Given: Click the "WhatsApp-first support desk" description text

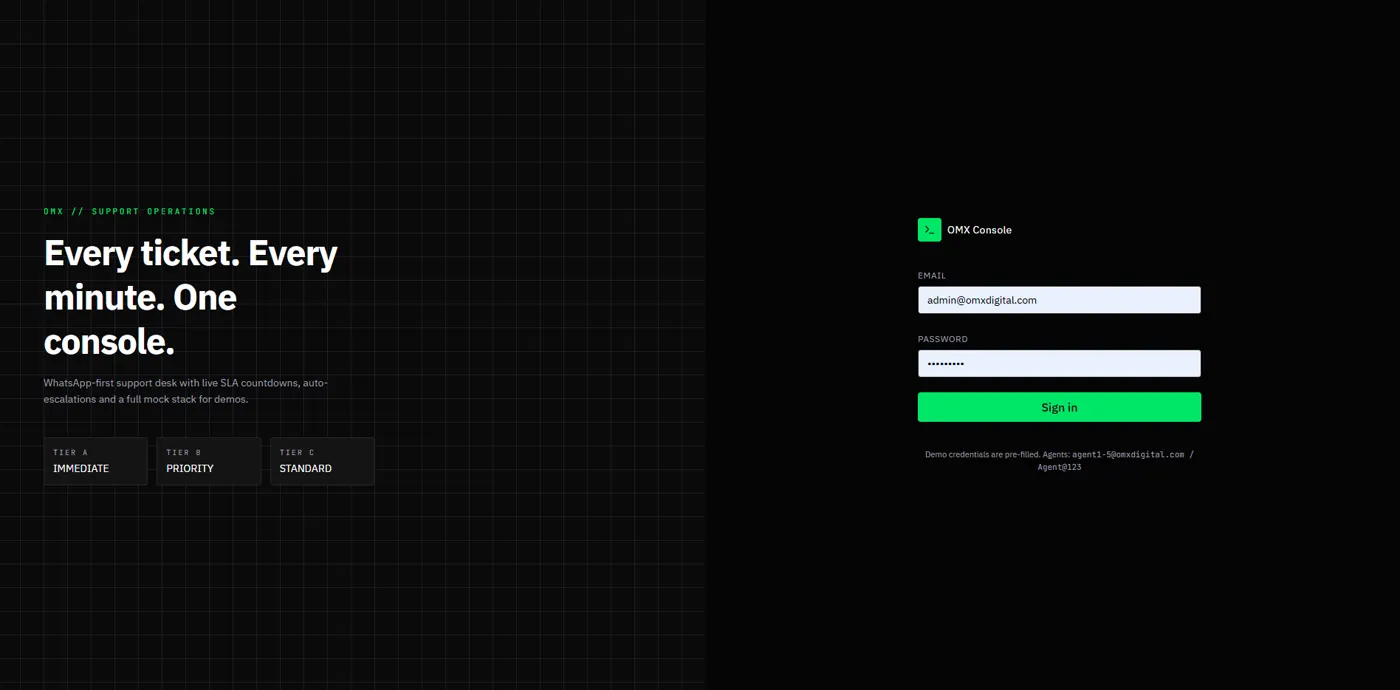Looking at the screenshot, I should [x=186, y=391].
